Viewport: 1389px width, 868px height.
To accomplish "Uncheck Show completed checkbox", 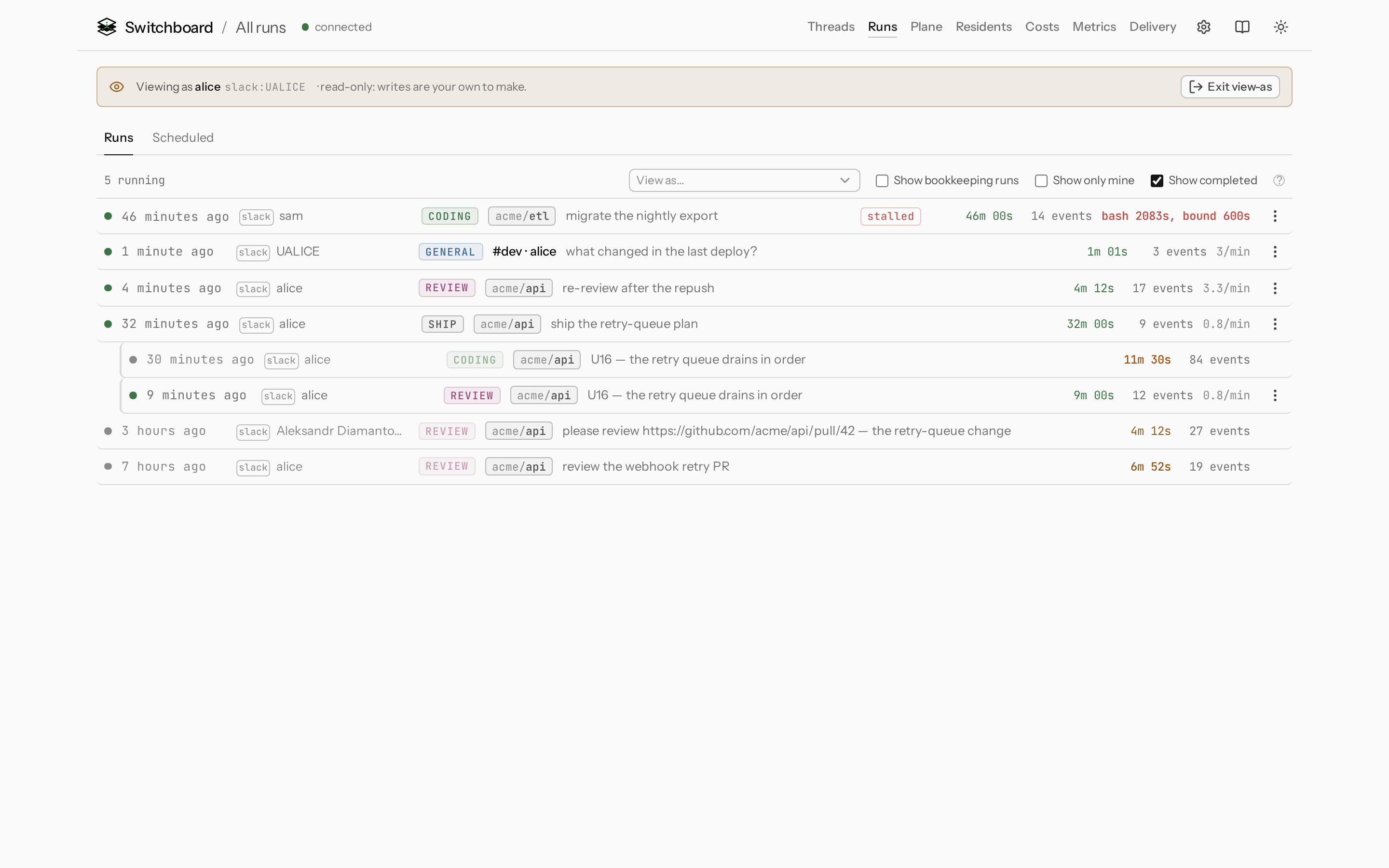I will point(1157,181).
